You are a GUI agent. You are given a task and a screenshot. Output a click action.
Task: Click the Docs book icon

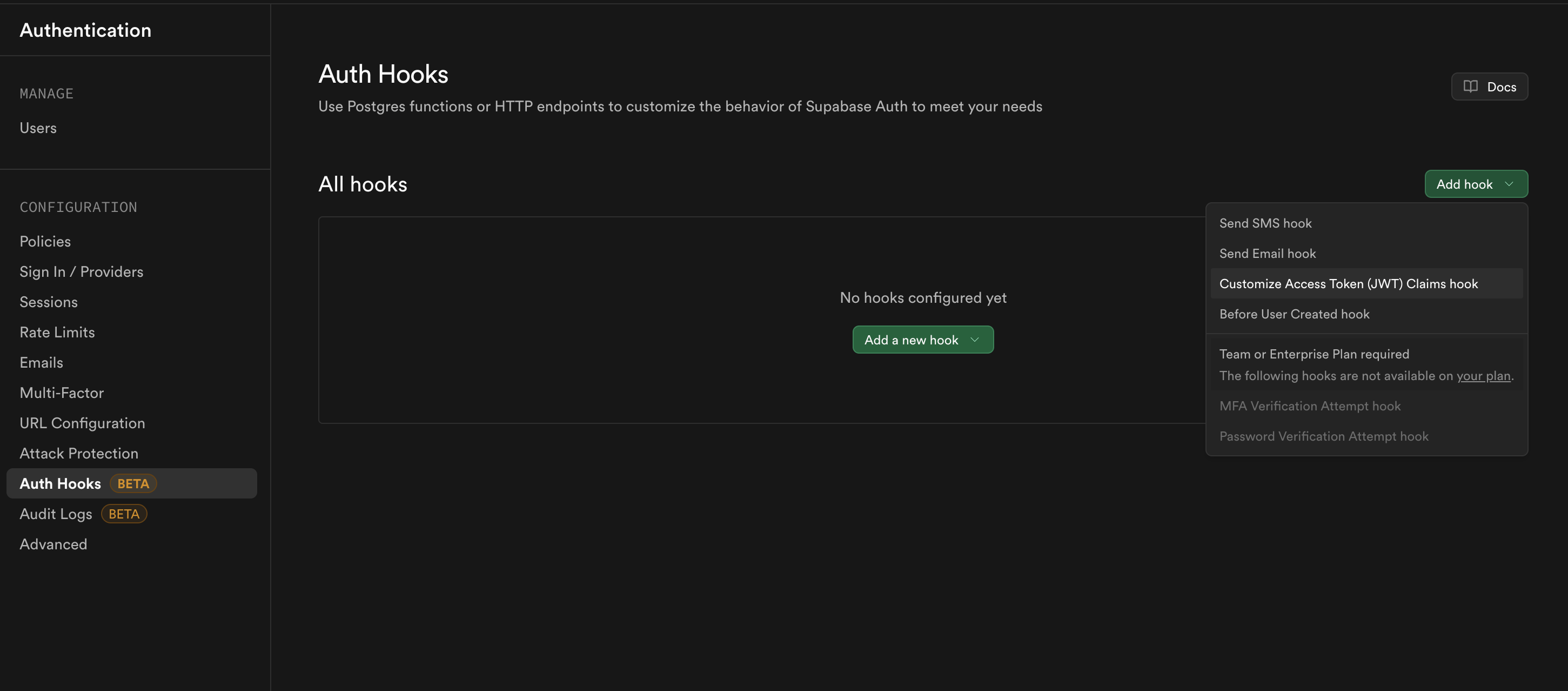click(1471, 87)
